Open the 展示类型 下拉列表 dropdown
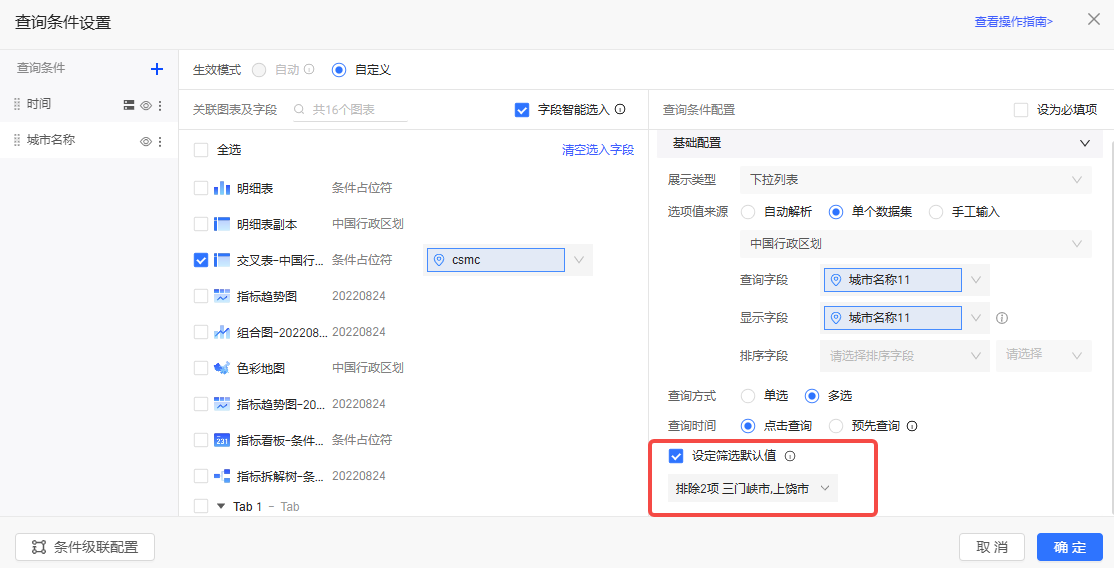The height and width of the screenshot is (568, 1114). pyautogui.click(x=915, y=180)
